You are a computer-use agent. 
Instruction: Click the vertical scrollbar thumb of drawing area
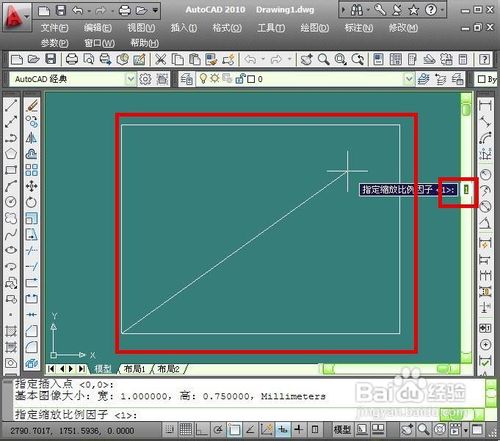pos(466,109)
